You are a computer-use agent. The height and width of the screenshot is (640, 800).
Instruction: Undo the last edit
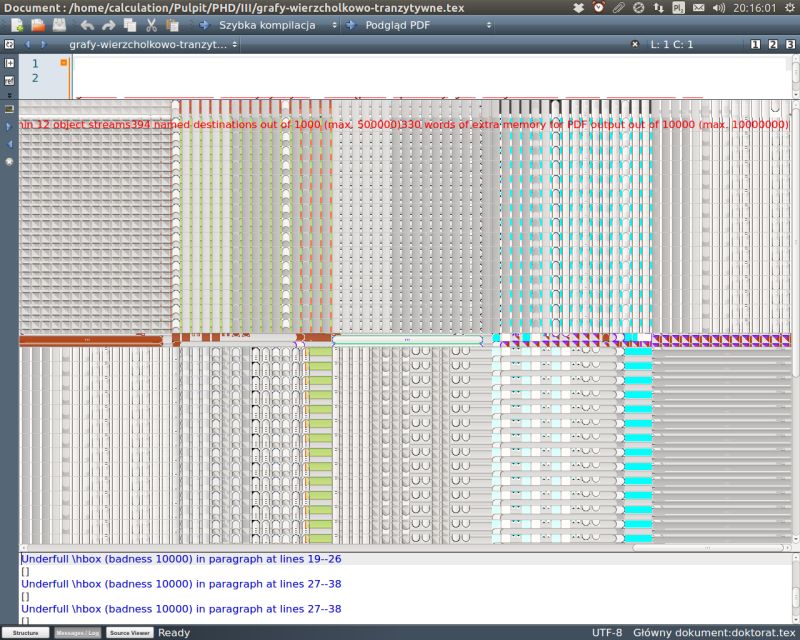point(86,28)
